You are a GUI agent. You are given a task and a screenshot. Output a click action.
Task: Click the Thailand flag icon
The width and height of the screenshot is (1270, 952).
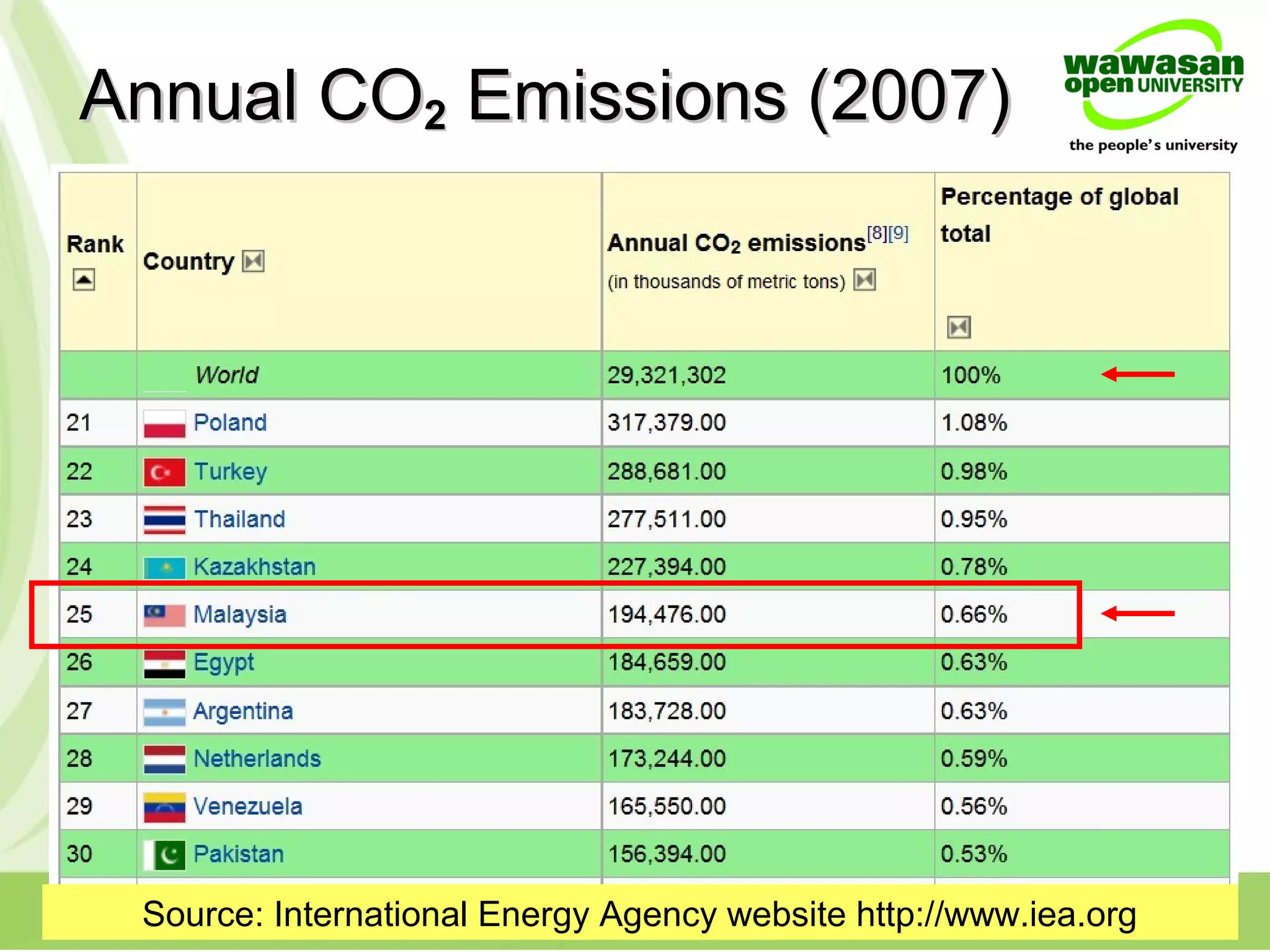click(164, 519)
